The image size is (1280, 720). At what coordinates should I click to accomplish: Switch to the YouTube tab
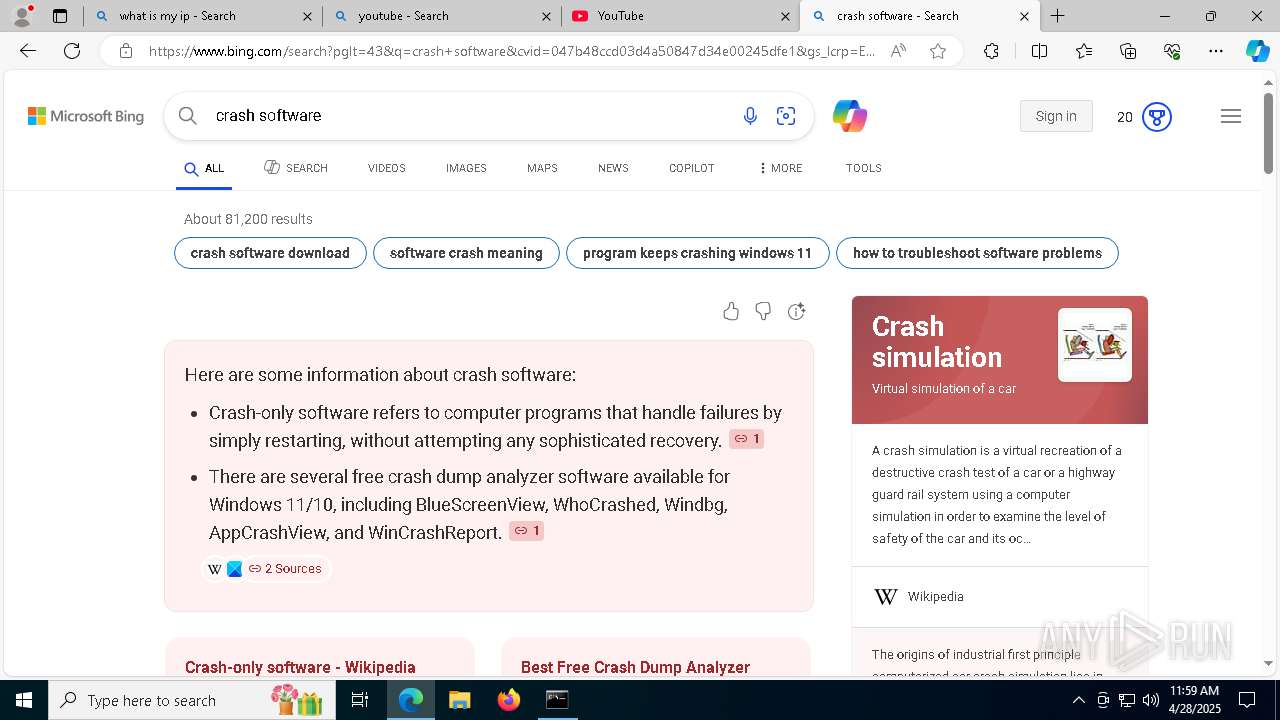(681, 16)
